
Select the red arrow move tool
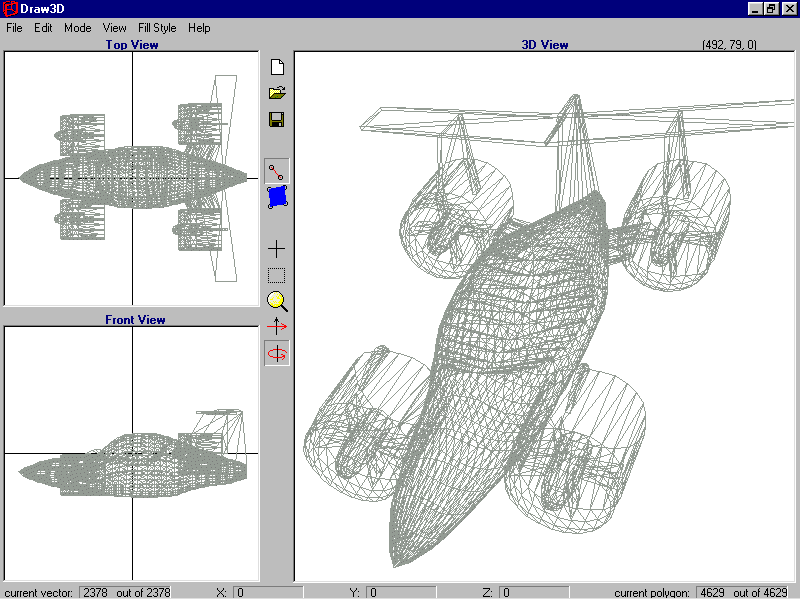point(277,326)
